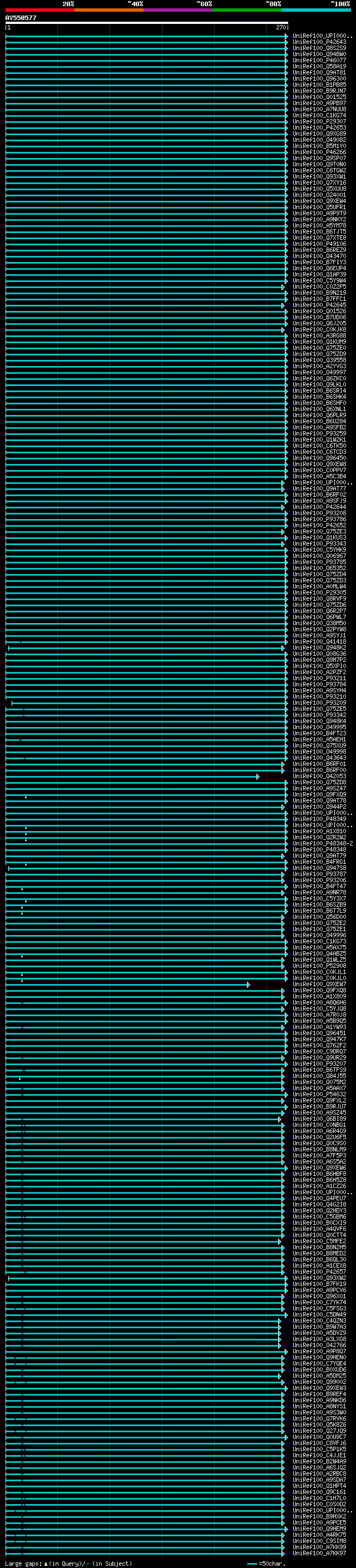Open the UniRef100_P42643 hit label
Viewport: 356px width, 1568px height.
click(x=319, y=42)
